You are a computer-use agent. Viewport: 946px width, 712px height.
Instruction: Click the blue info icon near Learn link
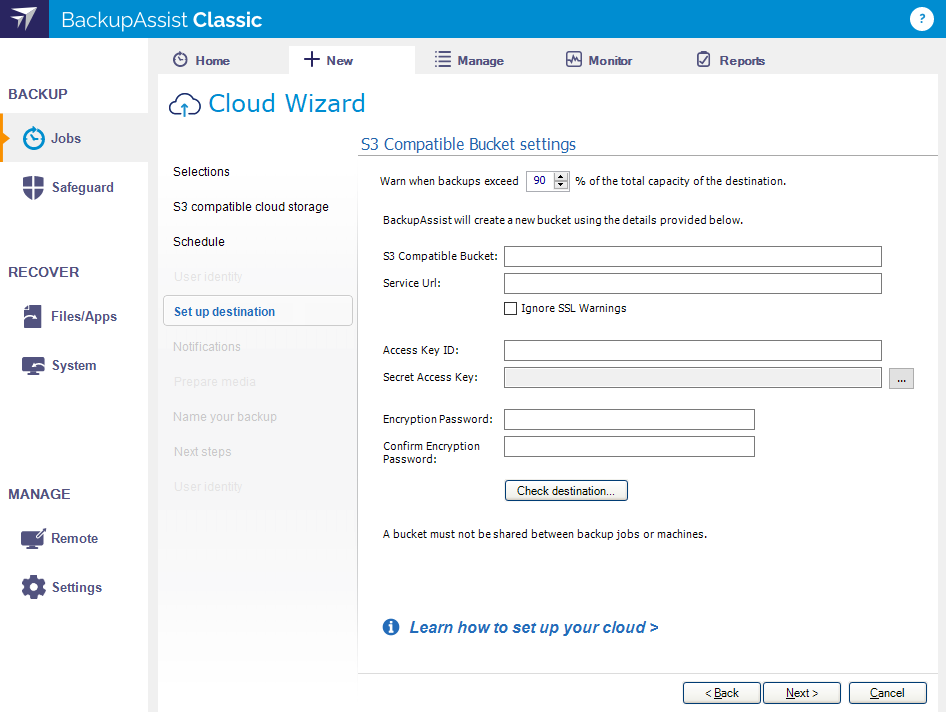point(391,627)
